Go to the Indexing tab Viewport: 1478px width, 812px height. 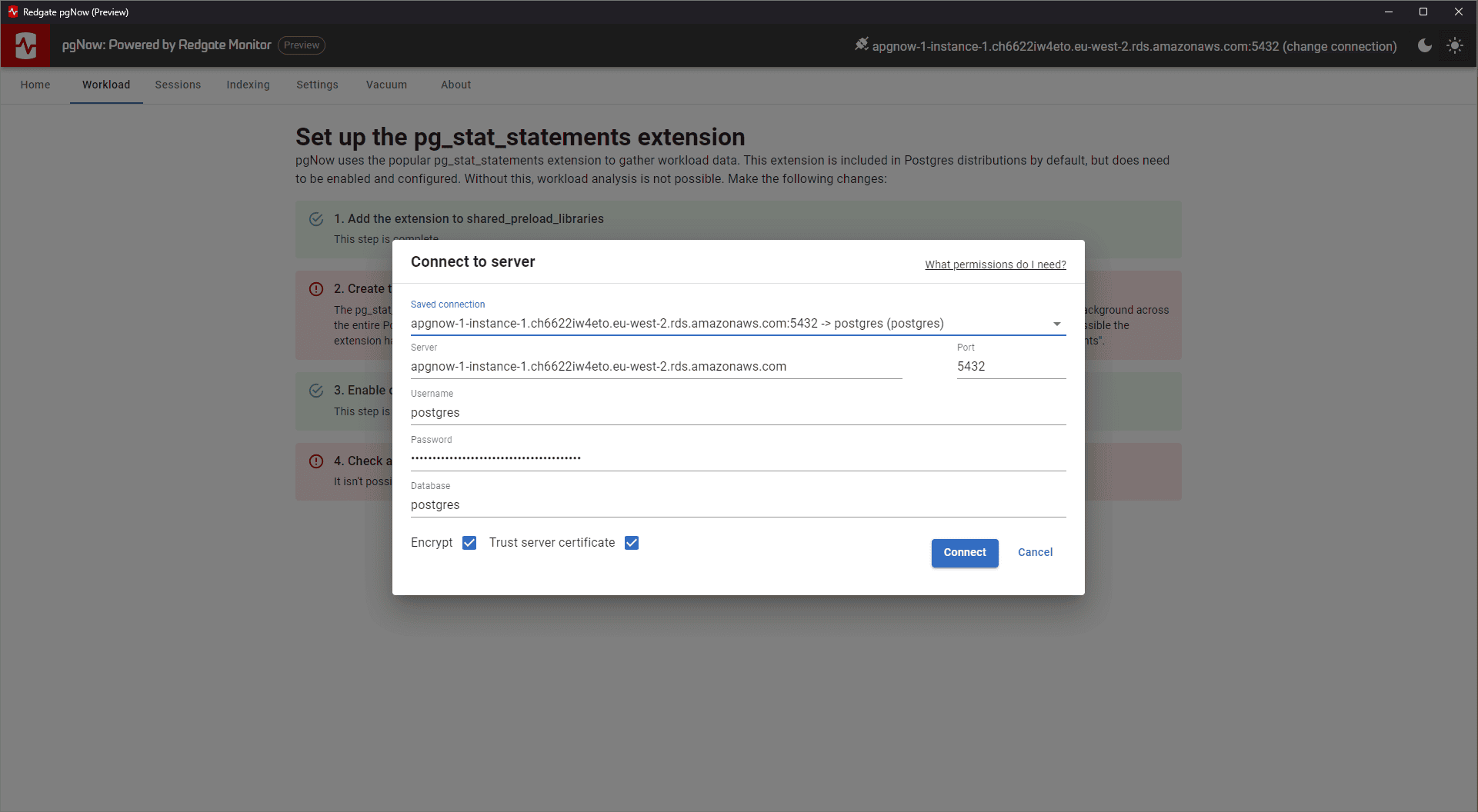click(x=248, y=85)
